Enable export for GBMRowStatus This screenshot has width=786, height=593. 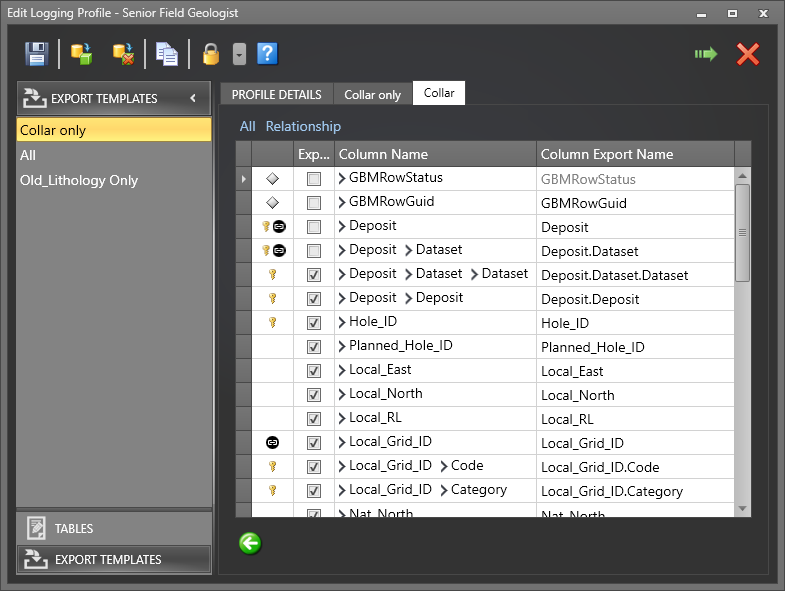tap(314, 178)
